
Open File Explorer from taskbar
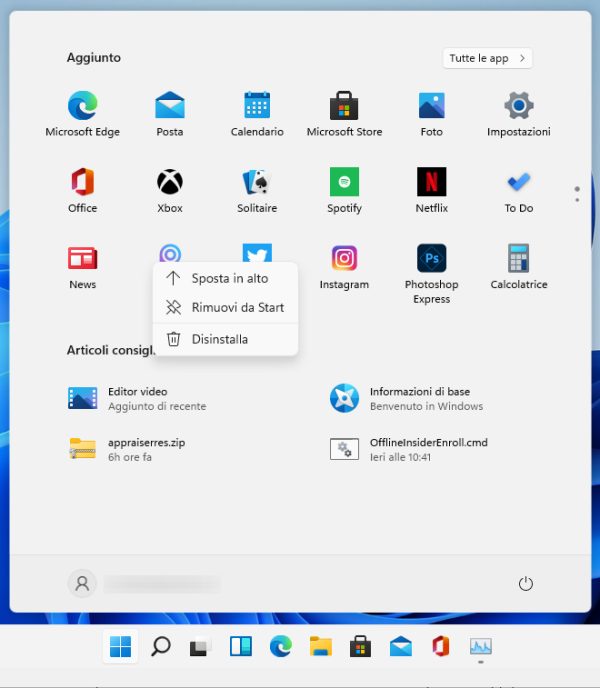click(x=321, y=646)
